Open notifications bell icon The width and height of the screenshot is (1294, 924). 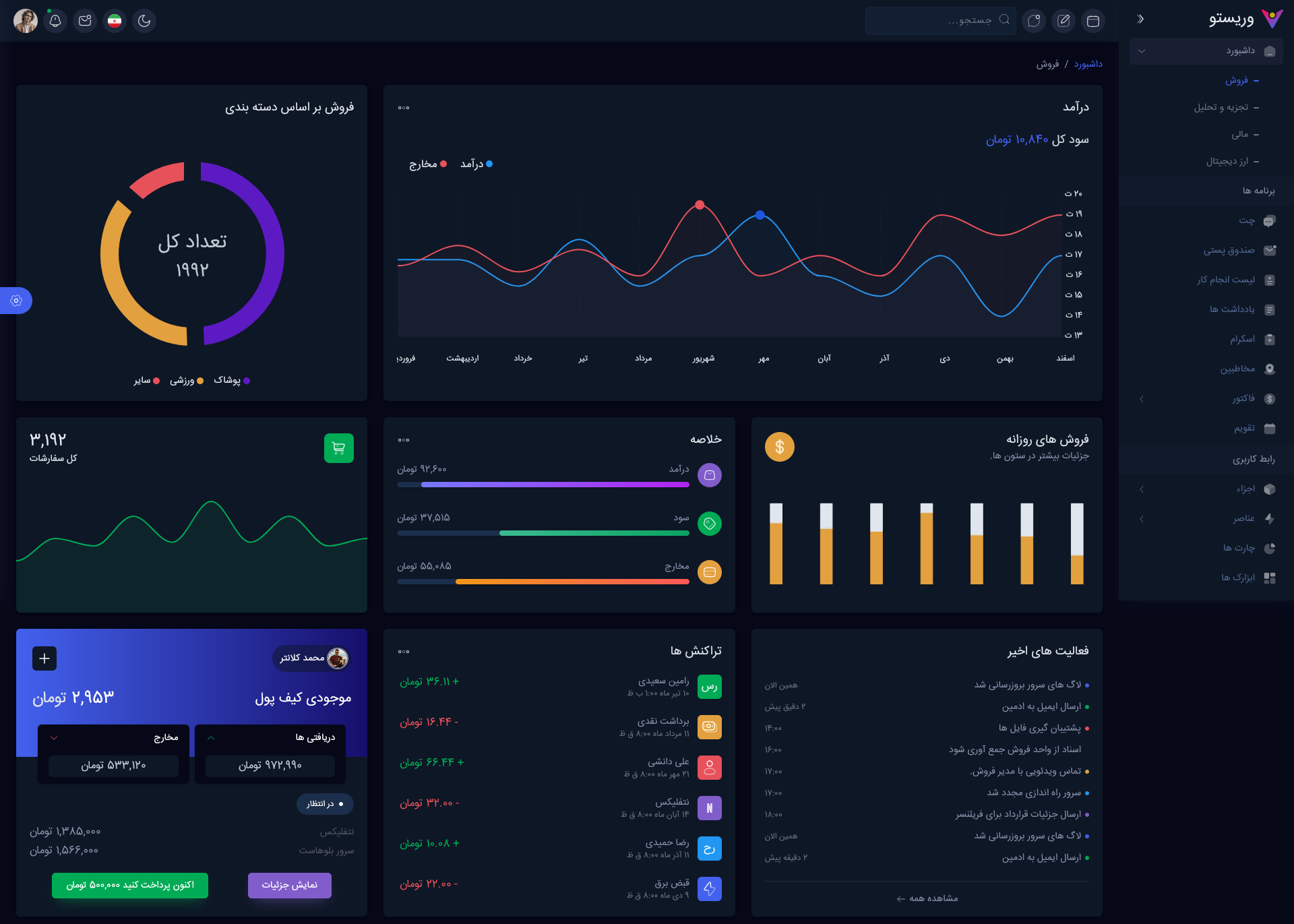55,21
